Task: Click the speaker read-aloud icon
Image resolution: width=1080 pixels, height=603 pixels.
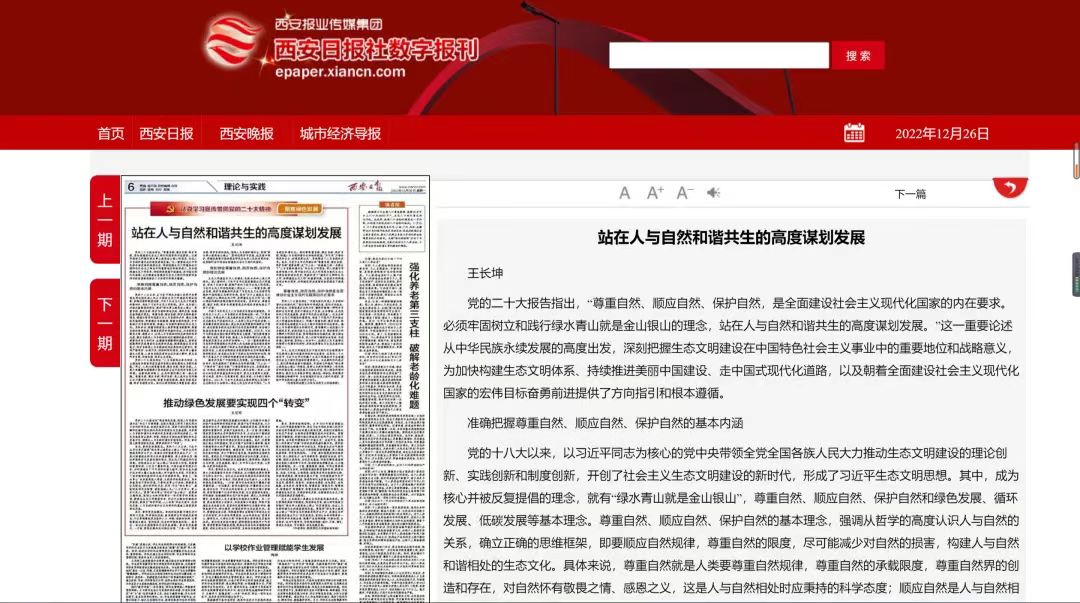Action: [714, 193]
